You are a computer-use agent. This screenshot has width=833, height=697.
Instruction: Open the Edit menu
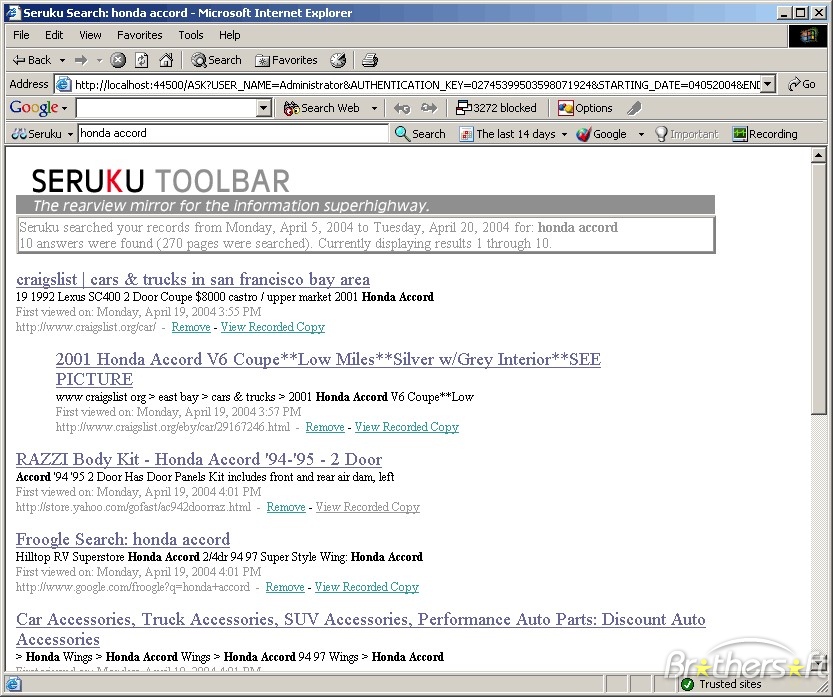coord(54,35)
